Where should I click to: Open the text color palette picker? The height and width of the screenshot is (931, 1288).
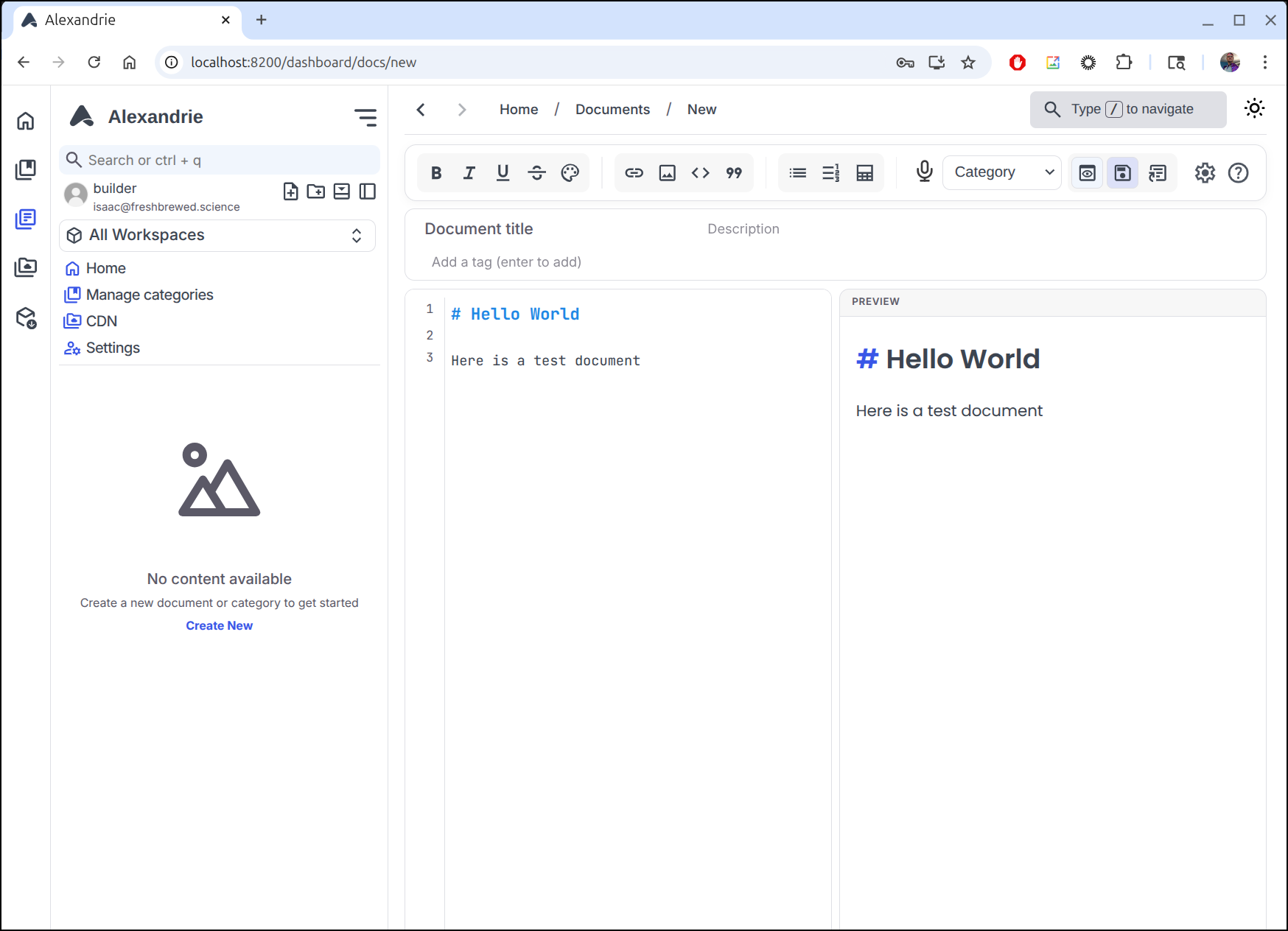point(570,173)
